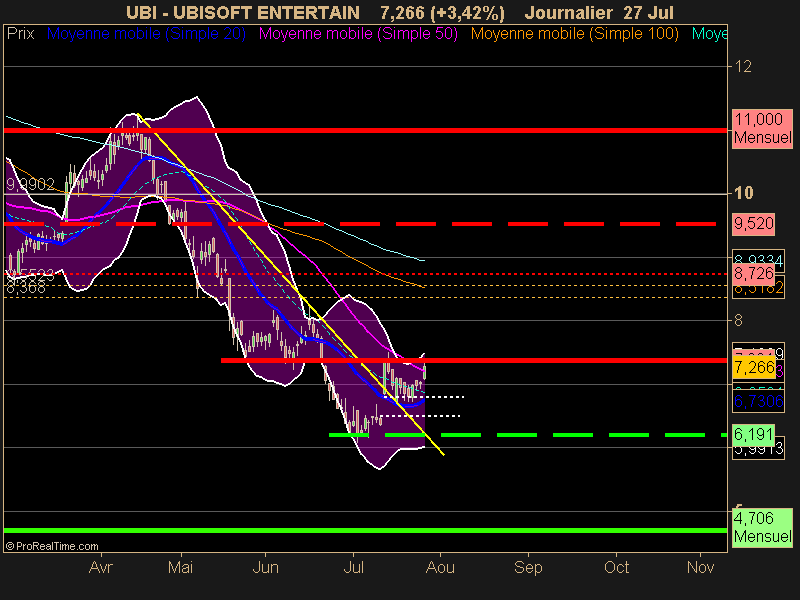This screenshot has width=800, height=600.
Task: Select the "8,726" red price tag
Action: [754, 274]
